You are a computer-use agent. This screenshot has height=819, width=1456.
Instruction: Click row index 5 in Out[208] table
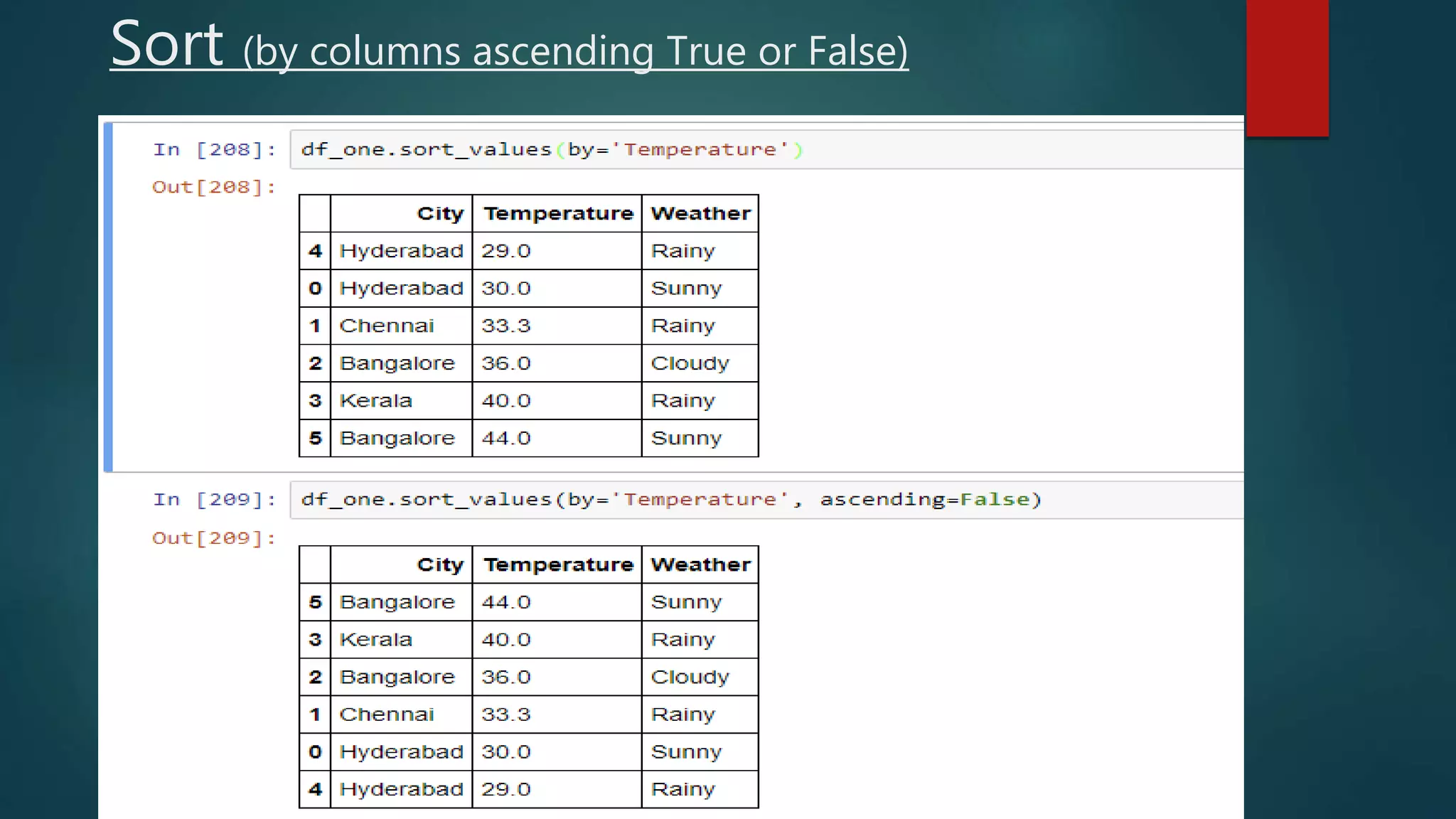(x=315, y=438)
